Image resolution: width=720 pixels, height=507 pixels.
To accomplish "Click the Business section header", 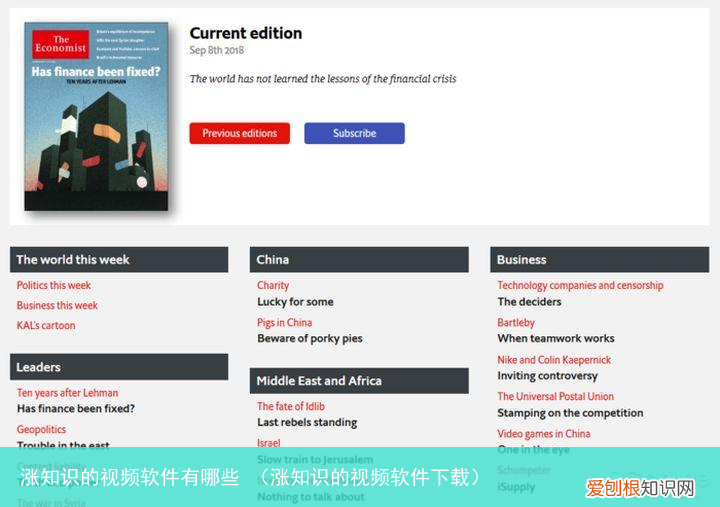I will 600,259.
